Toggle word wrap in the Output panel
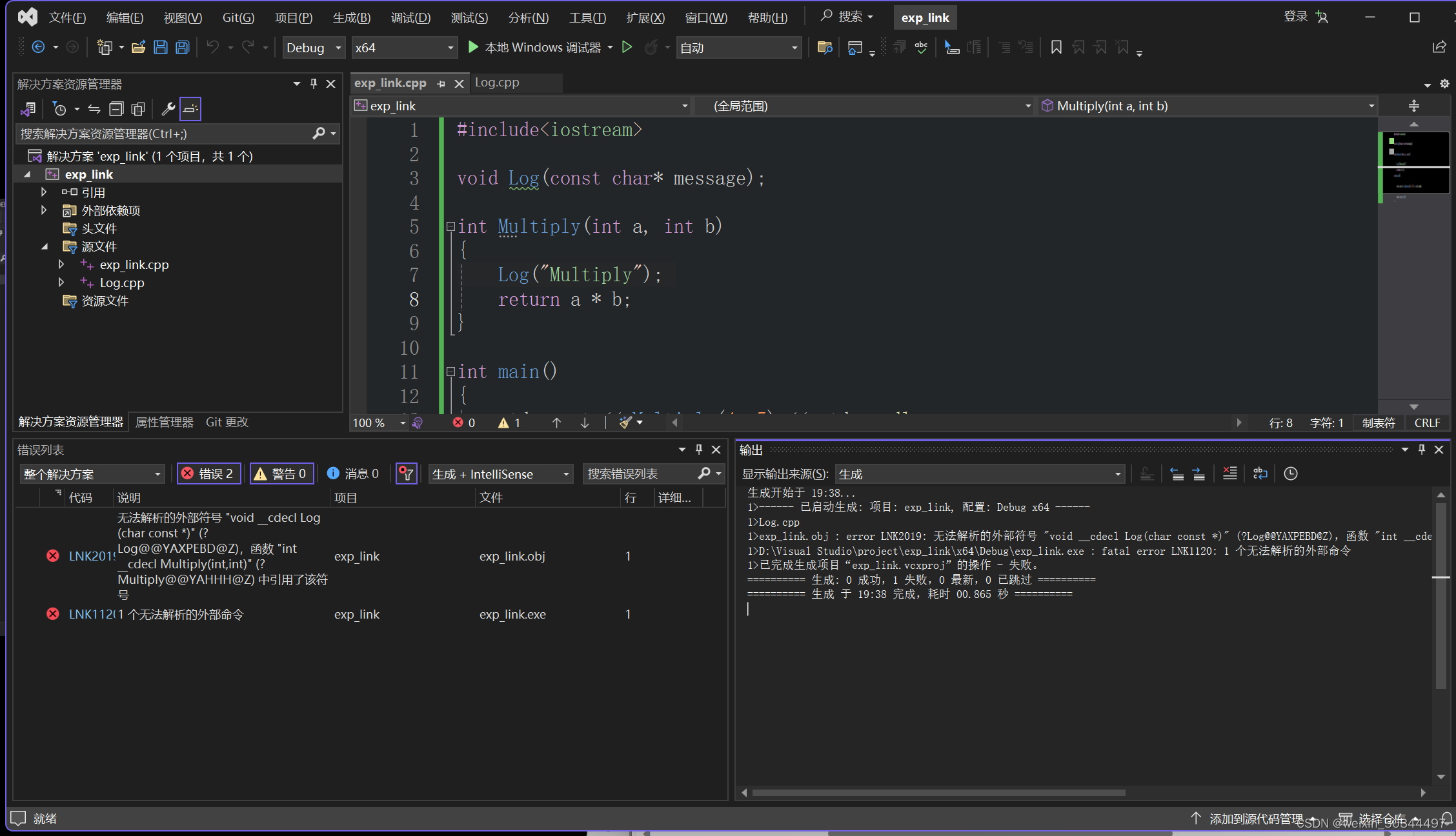Image resolution: width=1456 pixels, height=836 pixels. coord(1260,473)
